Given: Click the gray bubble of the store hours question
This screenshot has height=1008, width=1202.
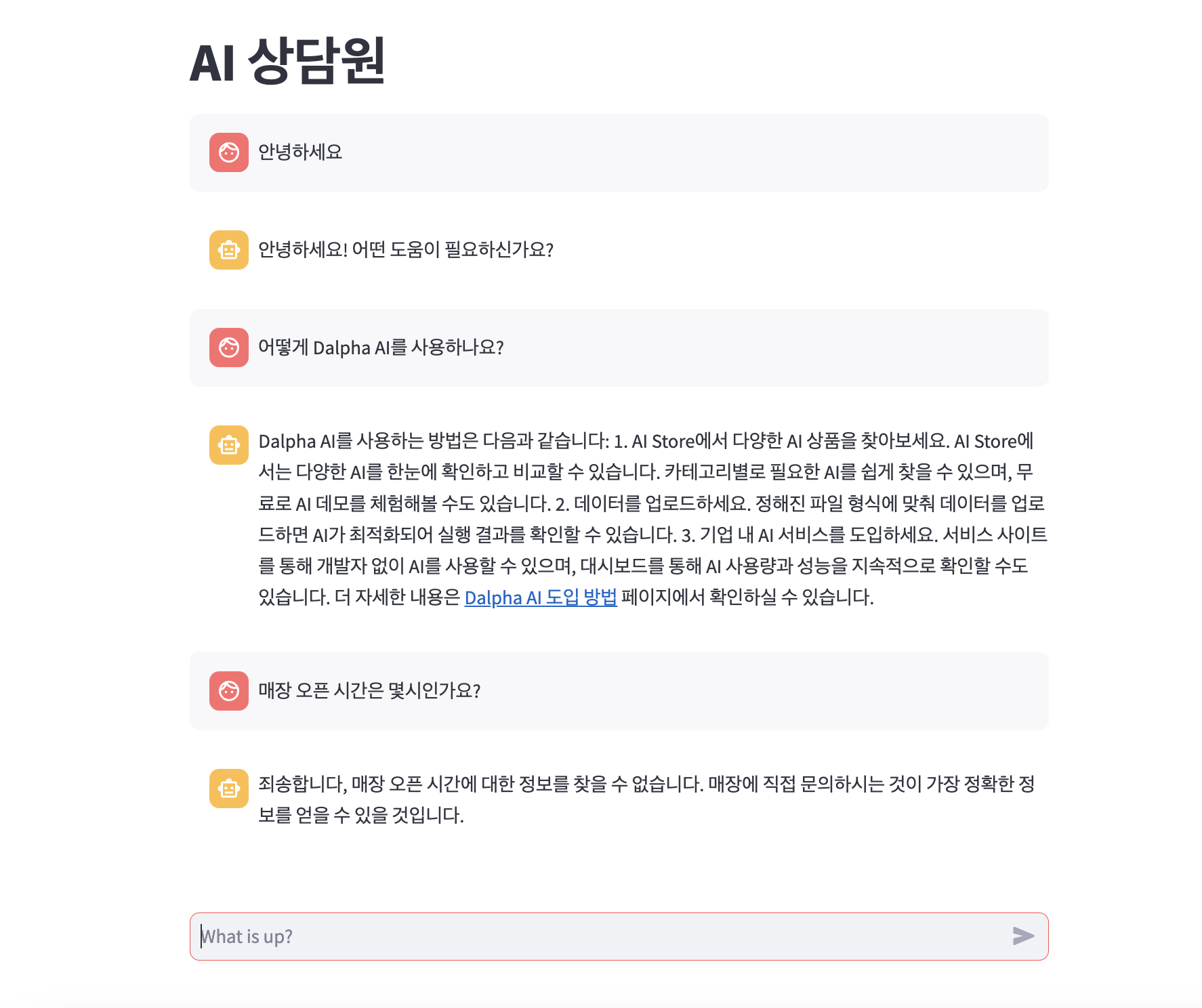Looking at the screenshot, I should point(619,691).
